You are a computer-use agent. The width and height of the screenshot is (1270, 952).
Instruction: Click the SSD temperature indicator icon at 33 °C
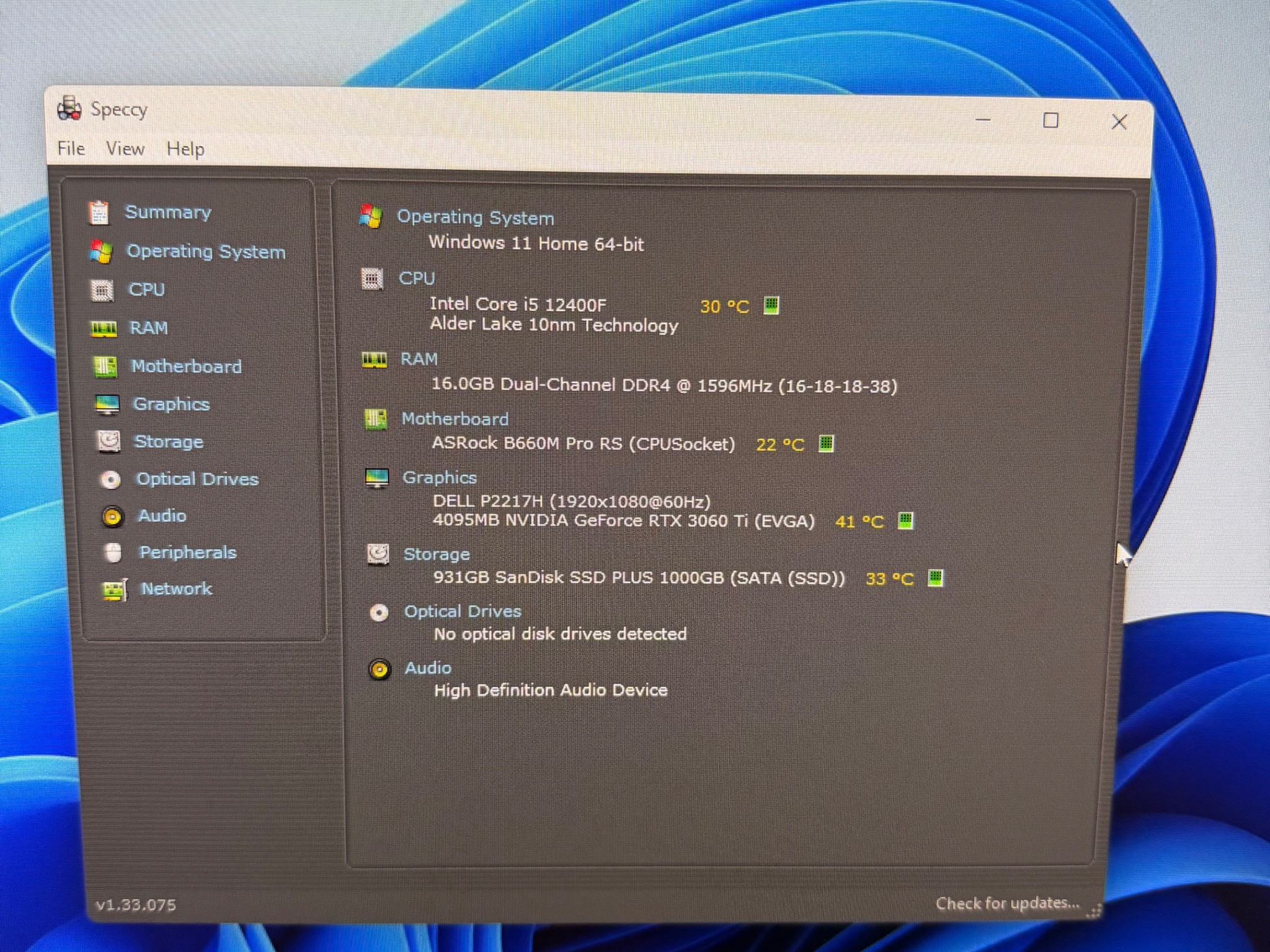pyautogui.click(x=935, y=578)
